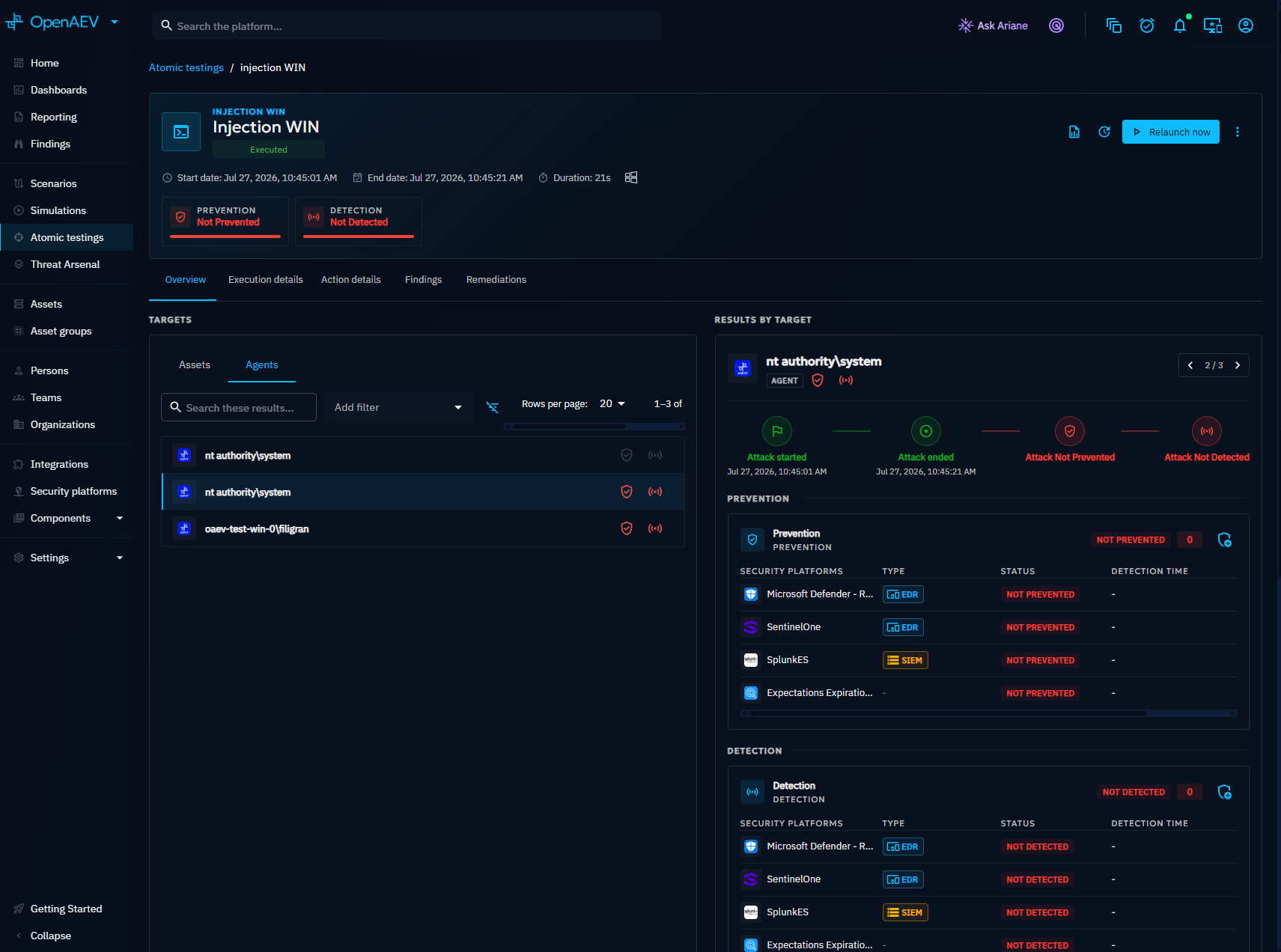Click the clear filters icon

coord(492,407)
